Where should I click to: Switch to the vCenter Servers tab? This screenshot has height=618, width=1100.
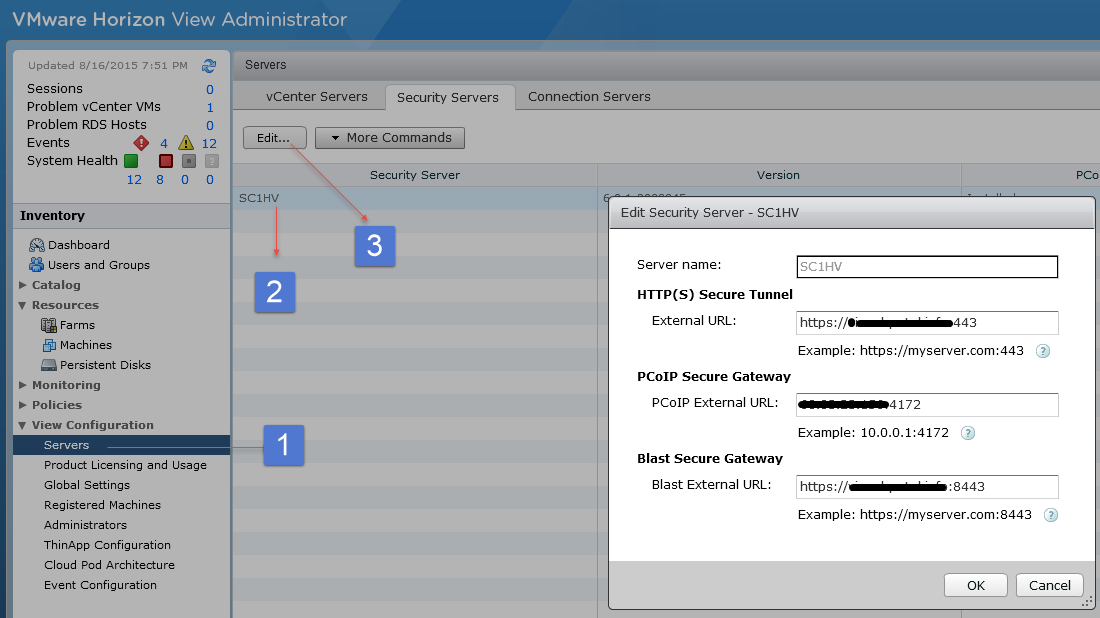[316, 97]
